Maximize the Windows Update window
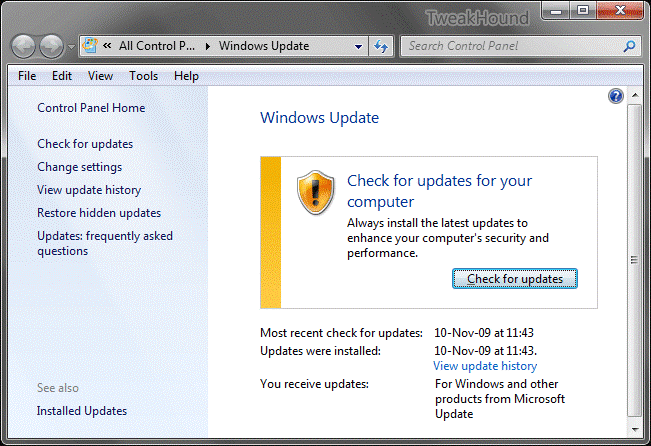Viewport: 651px width, 446px height. (583, 10)
